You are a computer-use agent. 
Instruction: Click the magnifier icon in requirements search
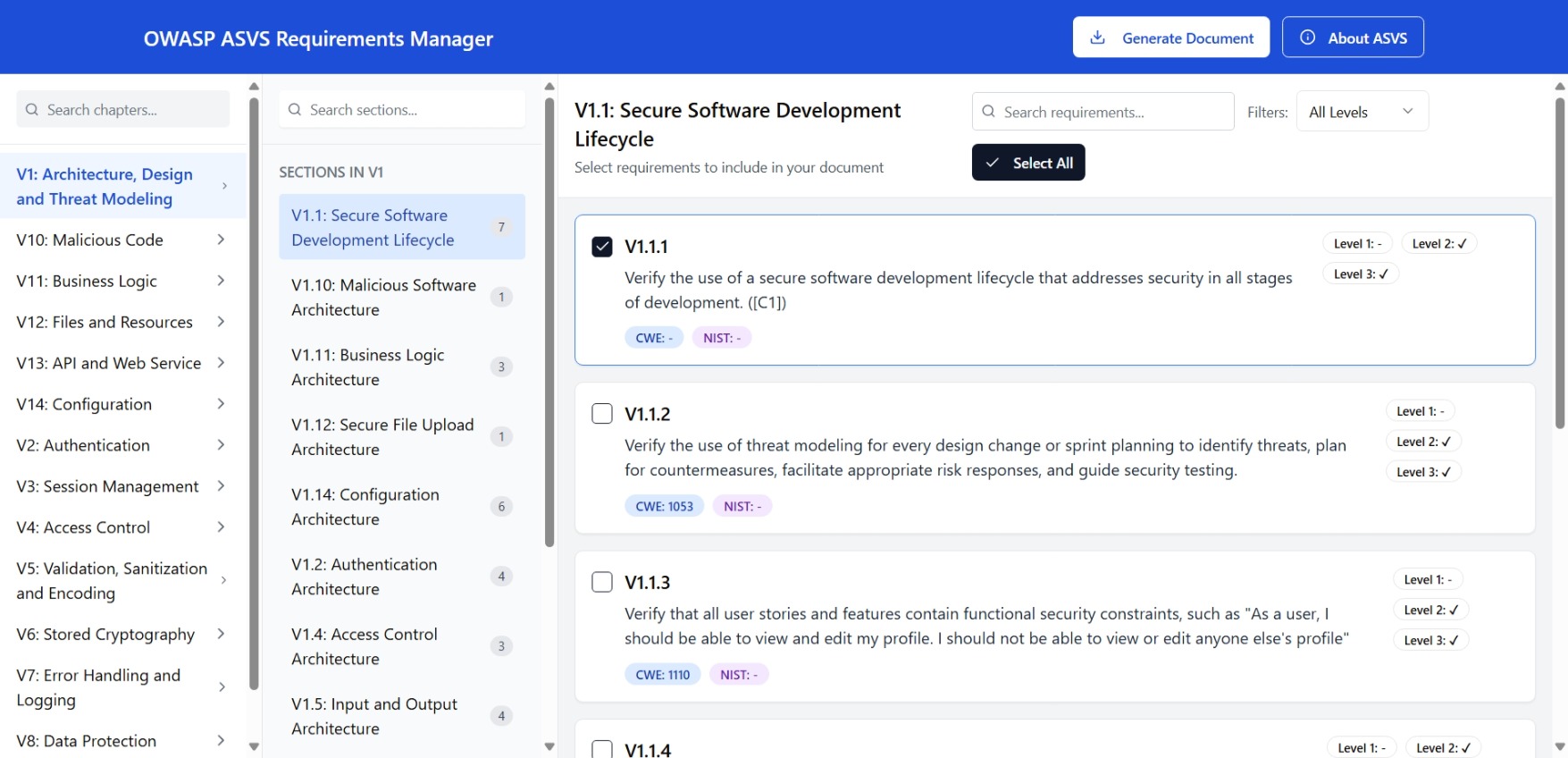point(989,112)
